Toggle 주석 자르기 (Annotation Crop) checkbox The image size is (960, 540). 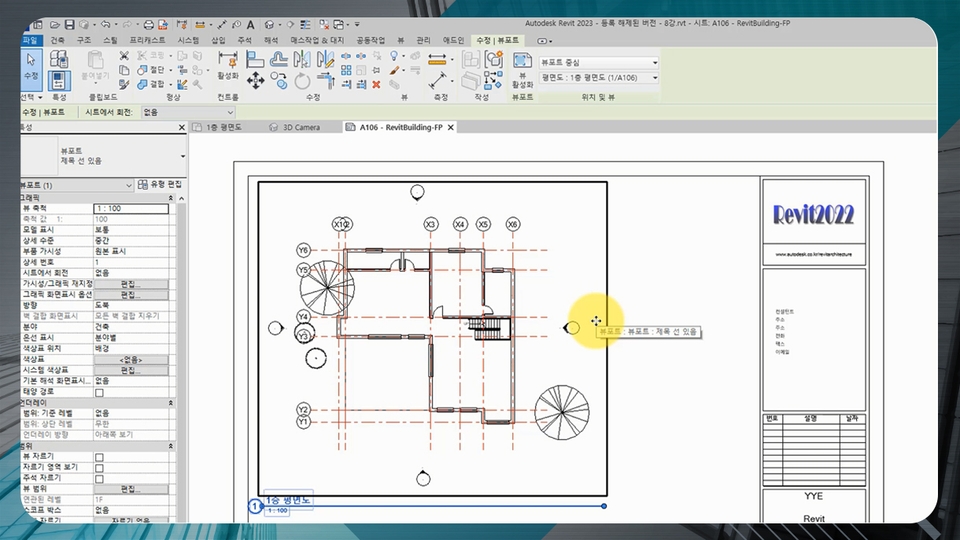click(99, 479)
